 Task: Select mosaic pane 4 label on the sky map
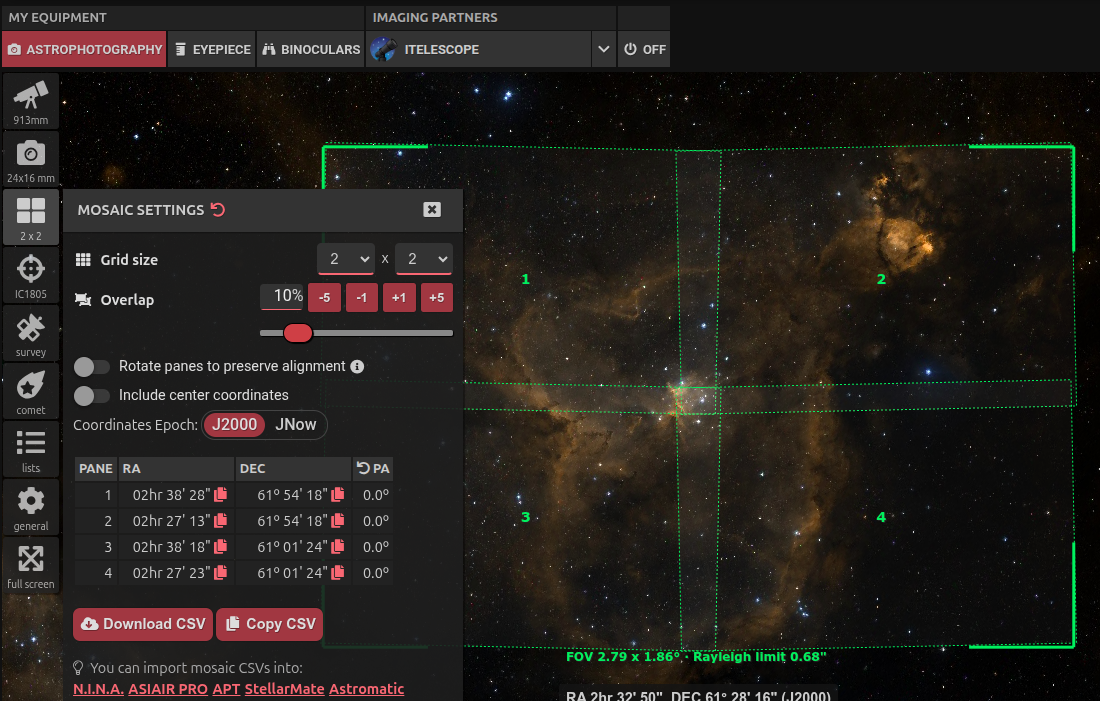[x=881, y=517]
